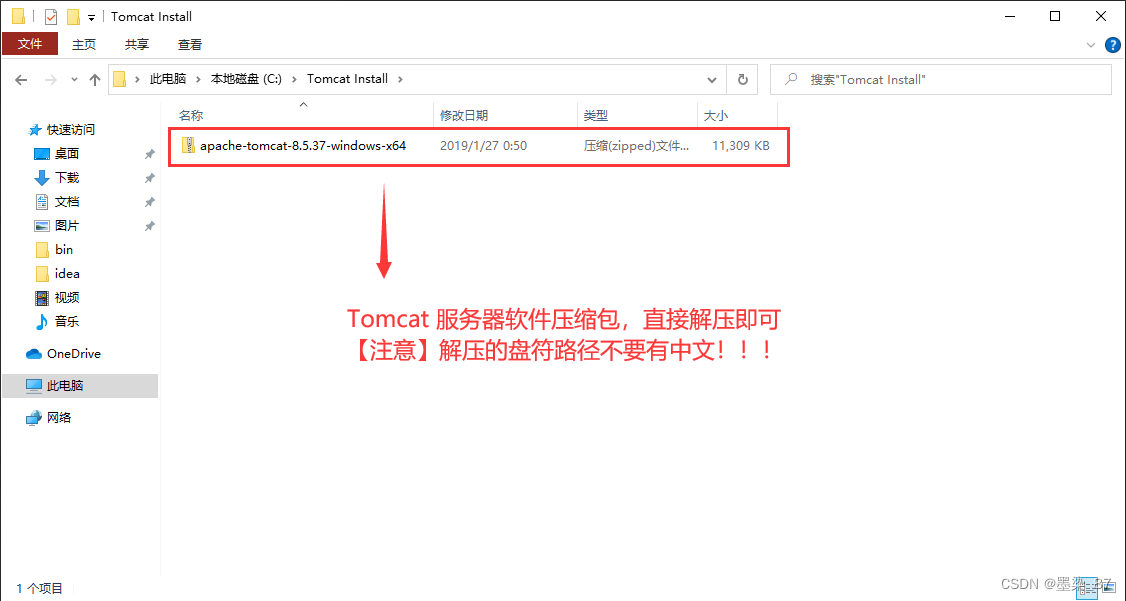Switch to the 主页 ribbon tab
This screenshot has height=601, width=1126.
[x=83, y=44]
